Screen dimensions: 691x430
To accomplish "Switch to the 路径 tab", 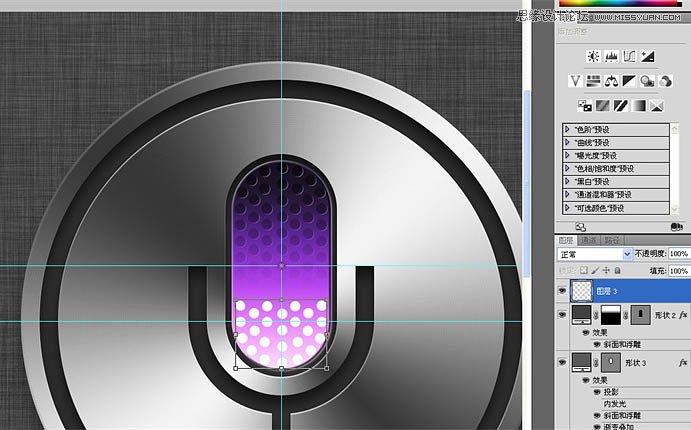I will (x=612, y=240).
